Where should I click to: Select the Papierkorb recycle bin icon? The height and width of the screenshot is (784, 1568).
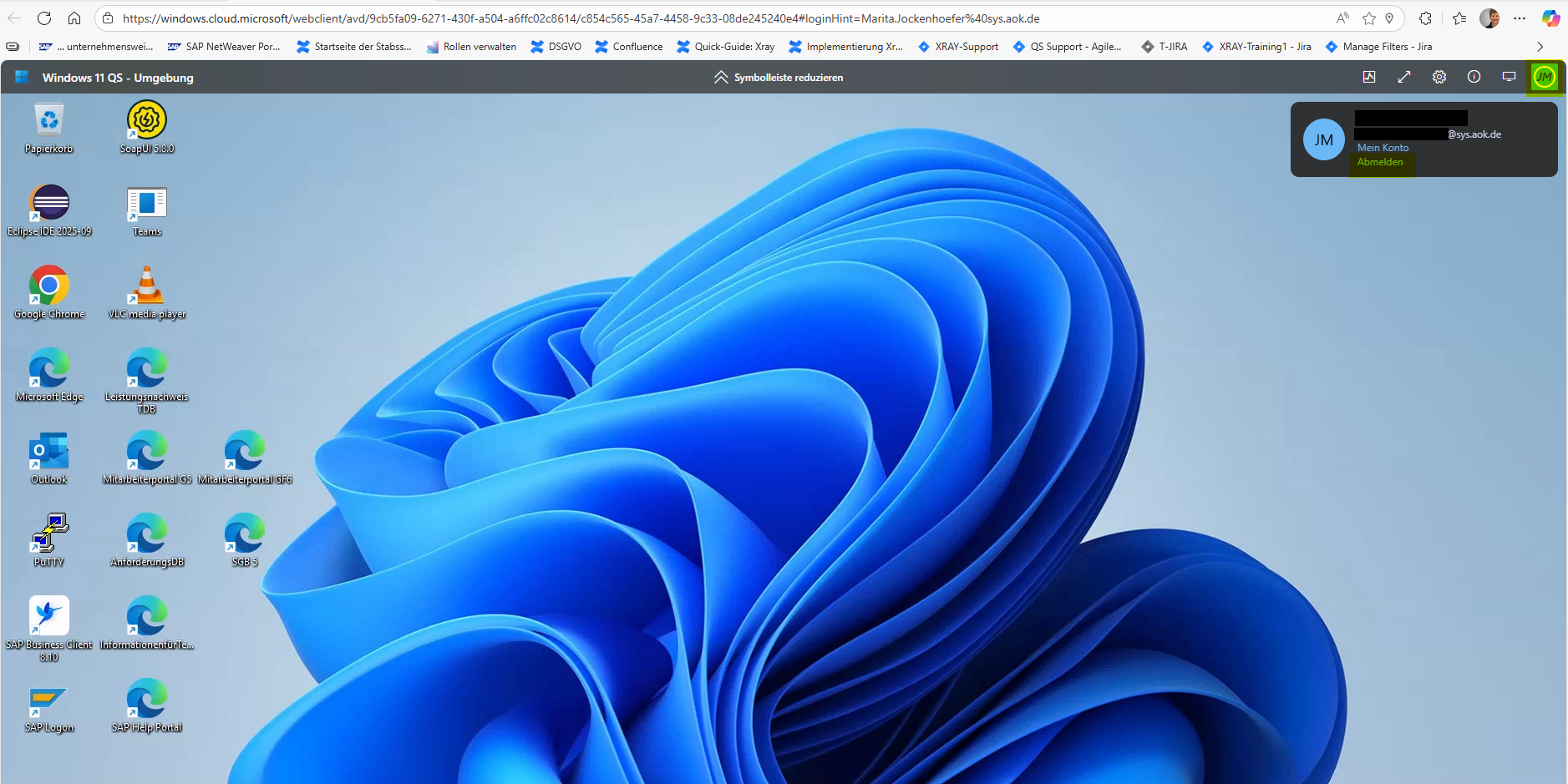coord(49,121)
